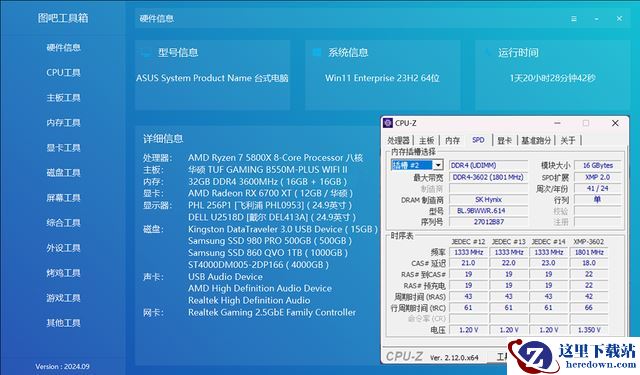640x375 pixels.
Task: Minimize the 图吧工具箱 window
Action: [x=597, y=19]
